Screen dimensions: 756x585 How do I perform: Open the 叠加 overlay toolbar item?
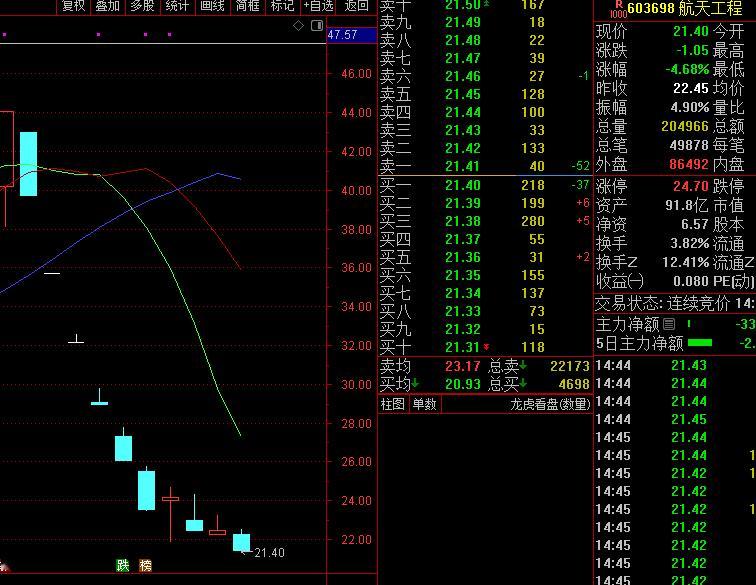(108, 6)
